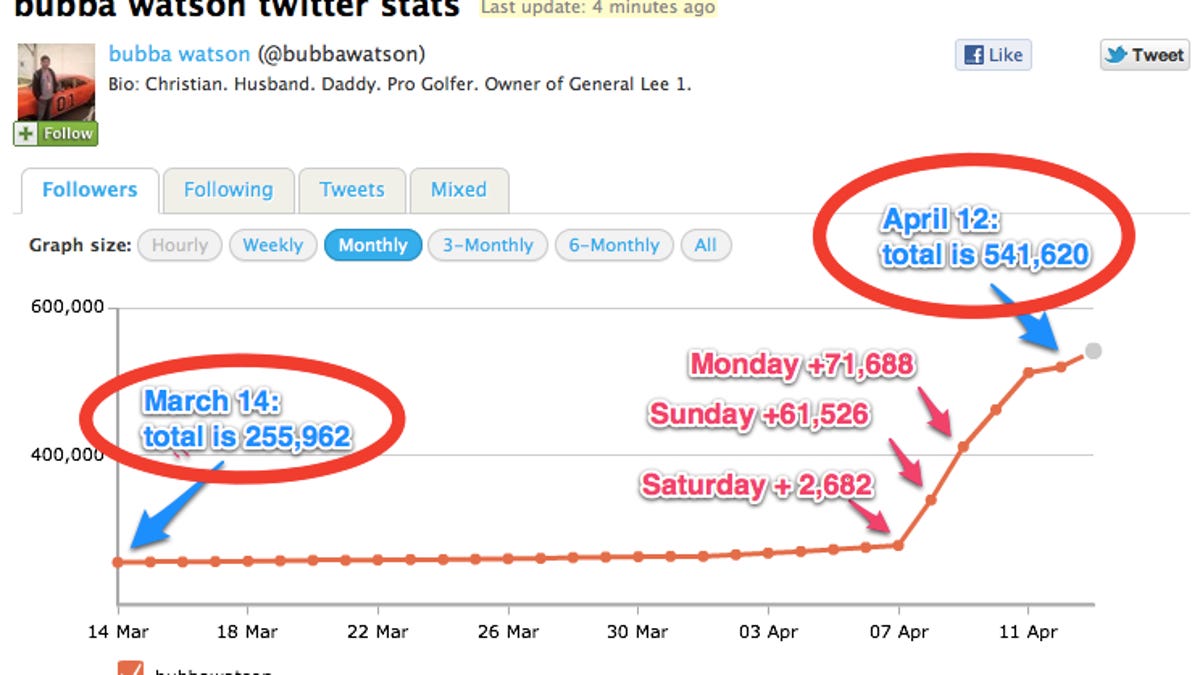This screenshot has height=675, width=1200.
Task: Open the Tweets tab
Action: coord(352,190)
